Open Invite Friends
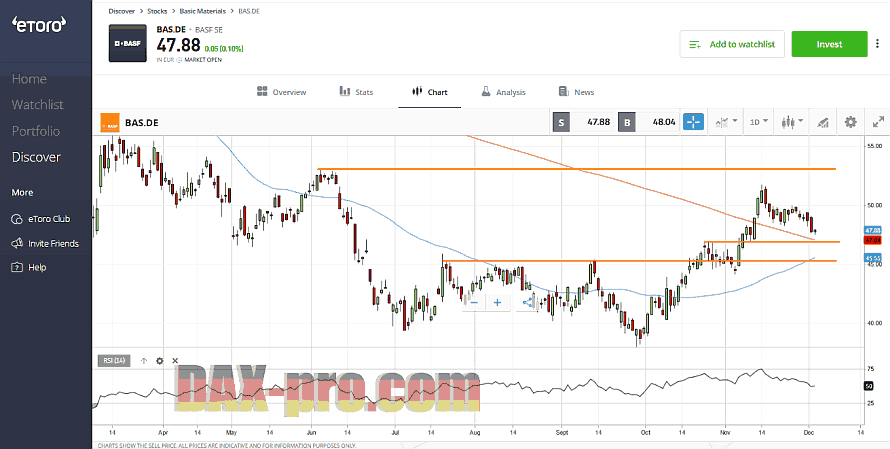 tap(53, 244)
